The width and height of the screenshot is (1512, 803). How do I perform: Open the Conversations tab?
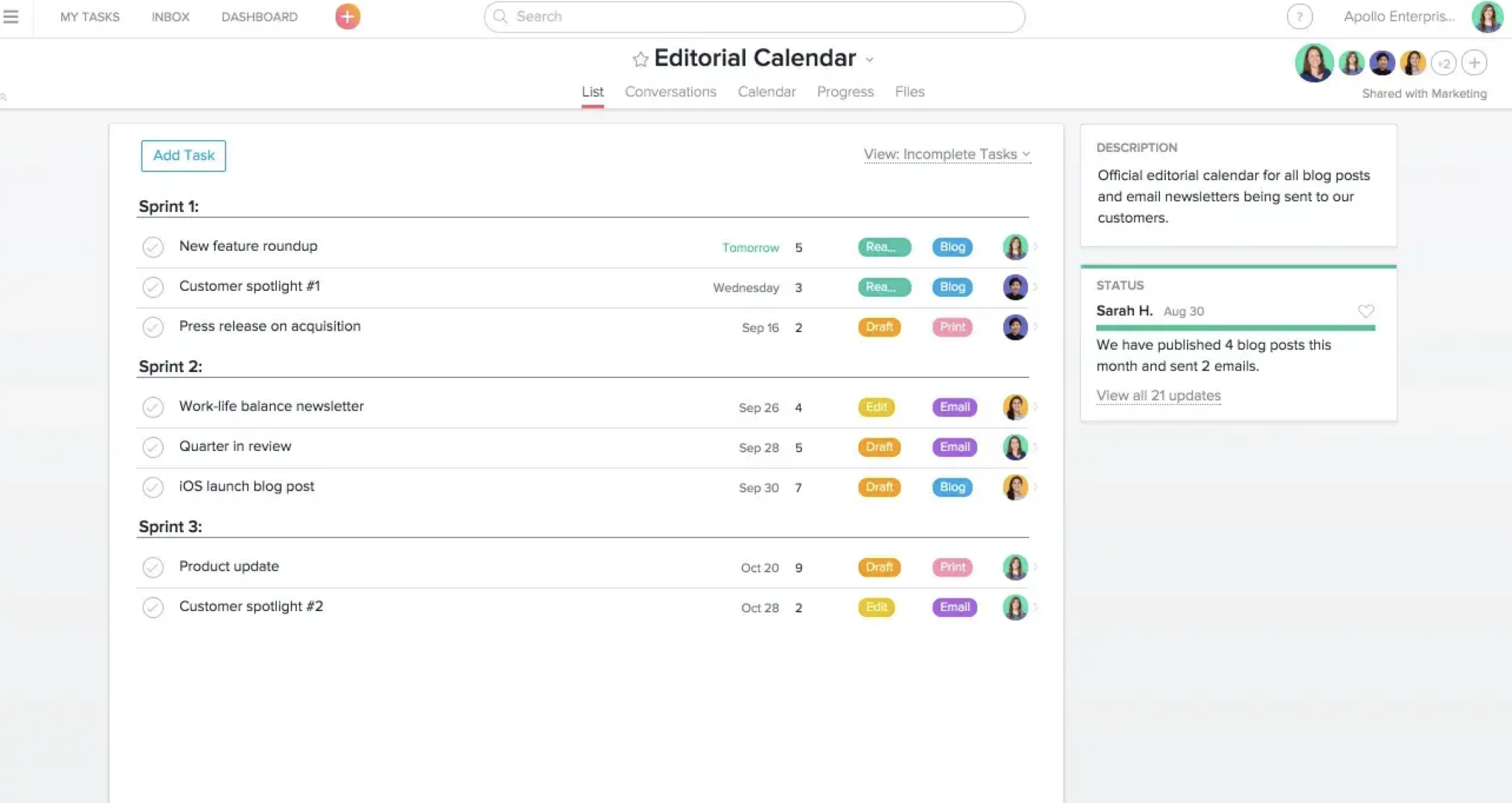click(x=670, y=92)
